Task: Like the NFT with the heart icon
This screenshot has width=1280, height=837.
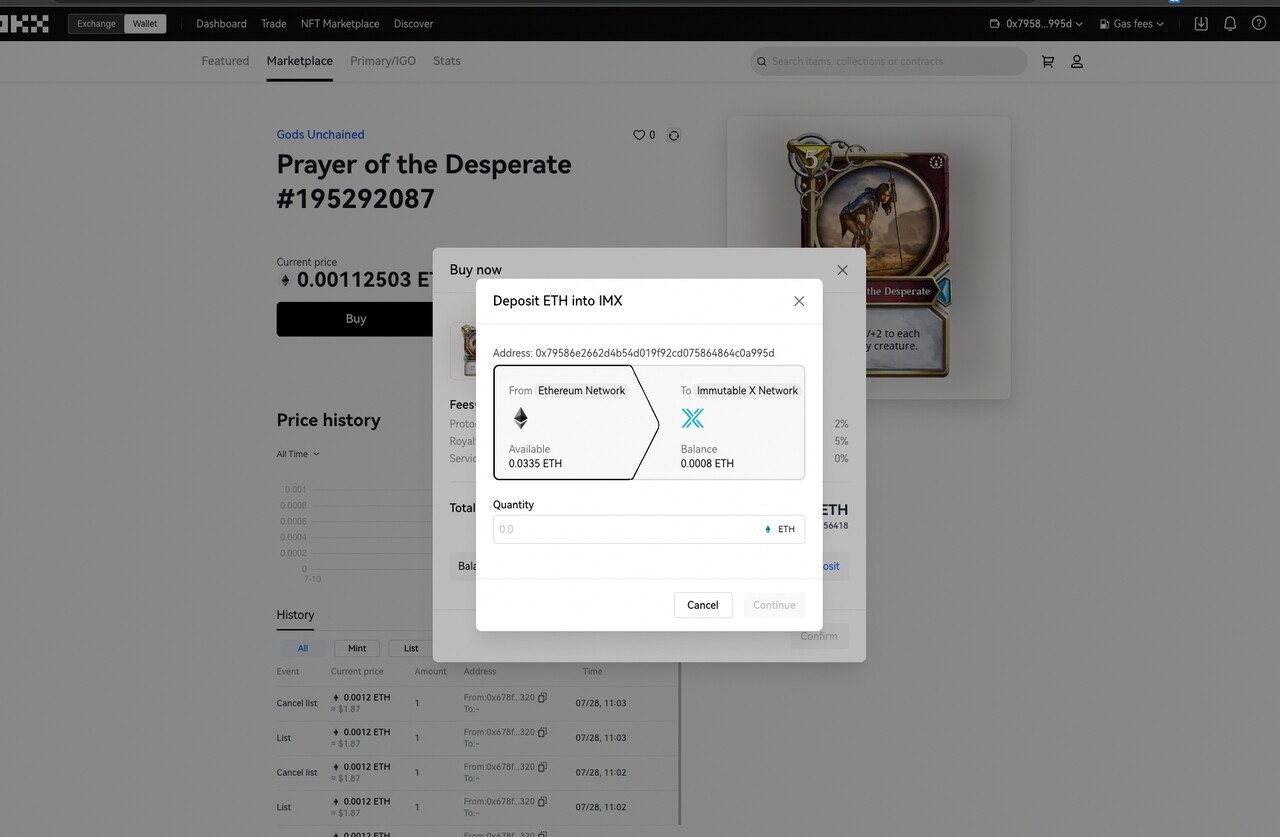Action: tap(639, 135)
